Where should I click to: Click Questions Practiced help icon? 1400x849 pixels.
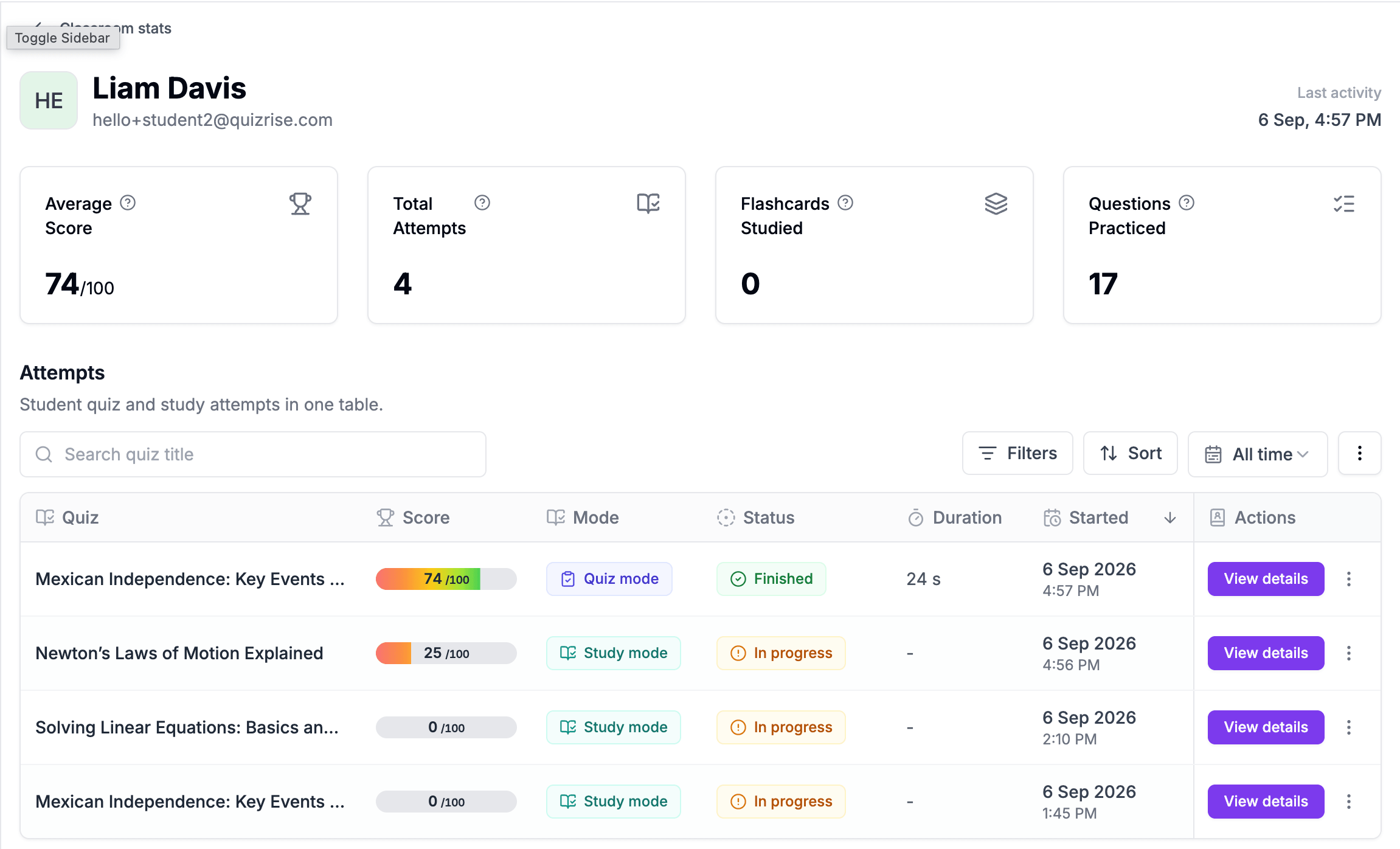(x=1187, y=203)
